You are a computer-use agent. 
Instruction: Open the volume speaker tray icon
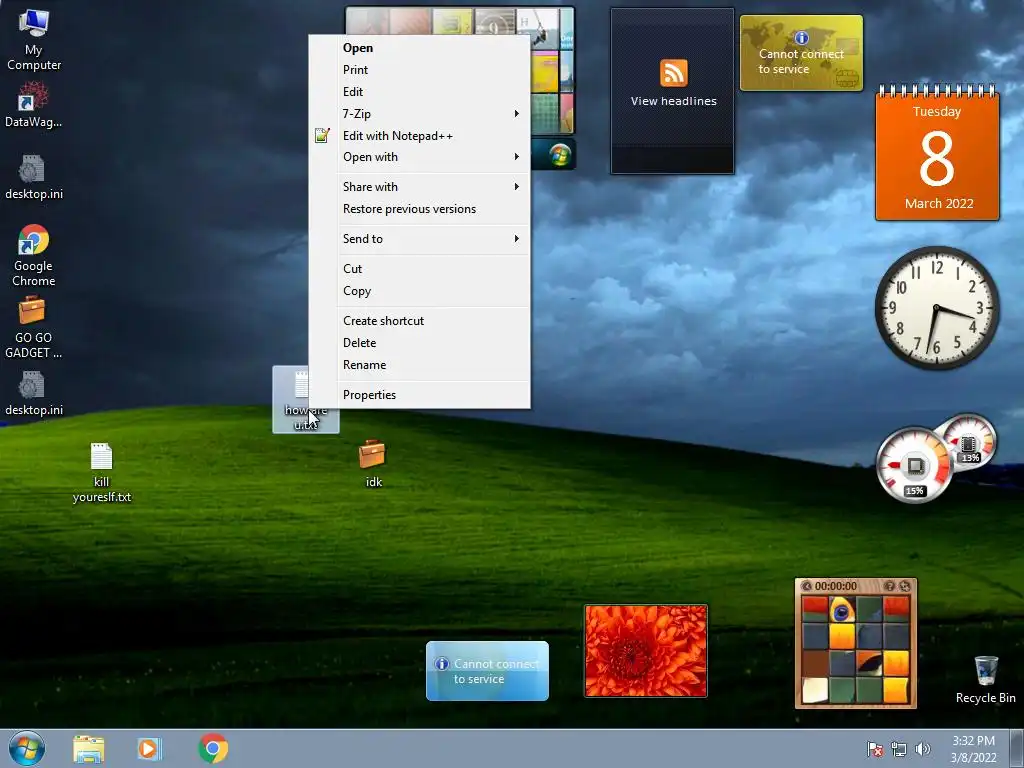[x=922, y=749]
